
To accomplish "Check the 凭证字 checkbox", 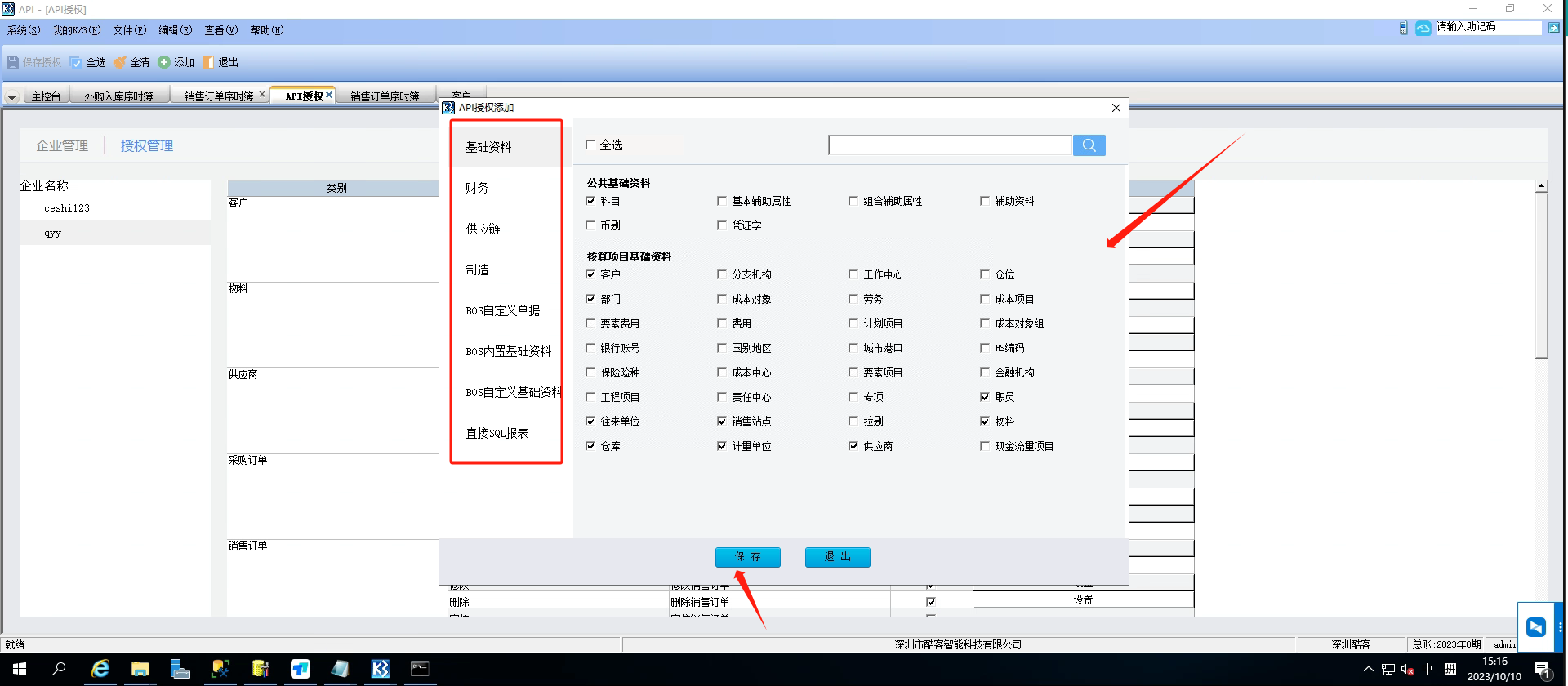I will coord(722,225).
